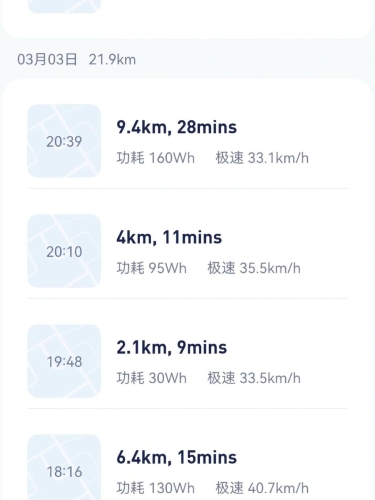Select the 2.1km, 9mins ride title

(x=172, y=347)
